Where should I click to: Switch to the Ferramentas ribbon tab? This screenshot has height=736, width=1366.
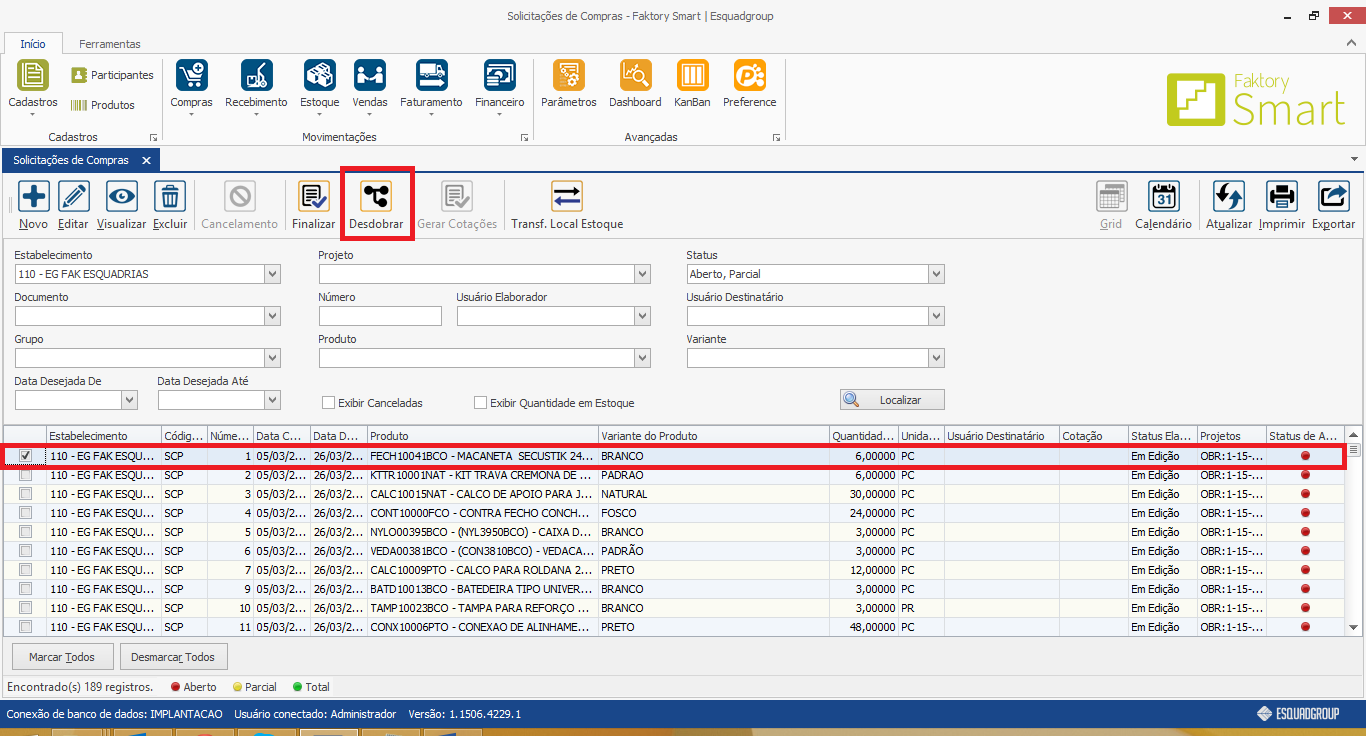point(110,44)
